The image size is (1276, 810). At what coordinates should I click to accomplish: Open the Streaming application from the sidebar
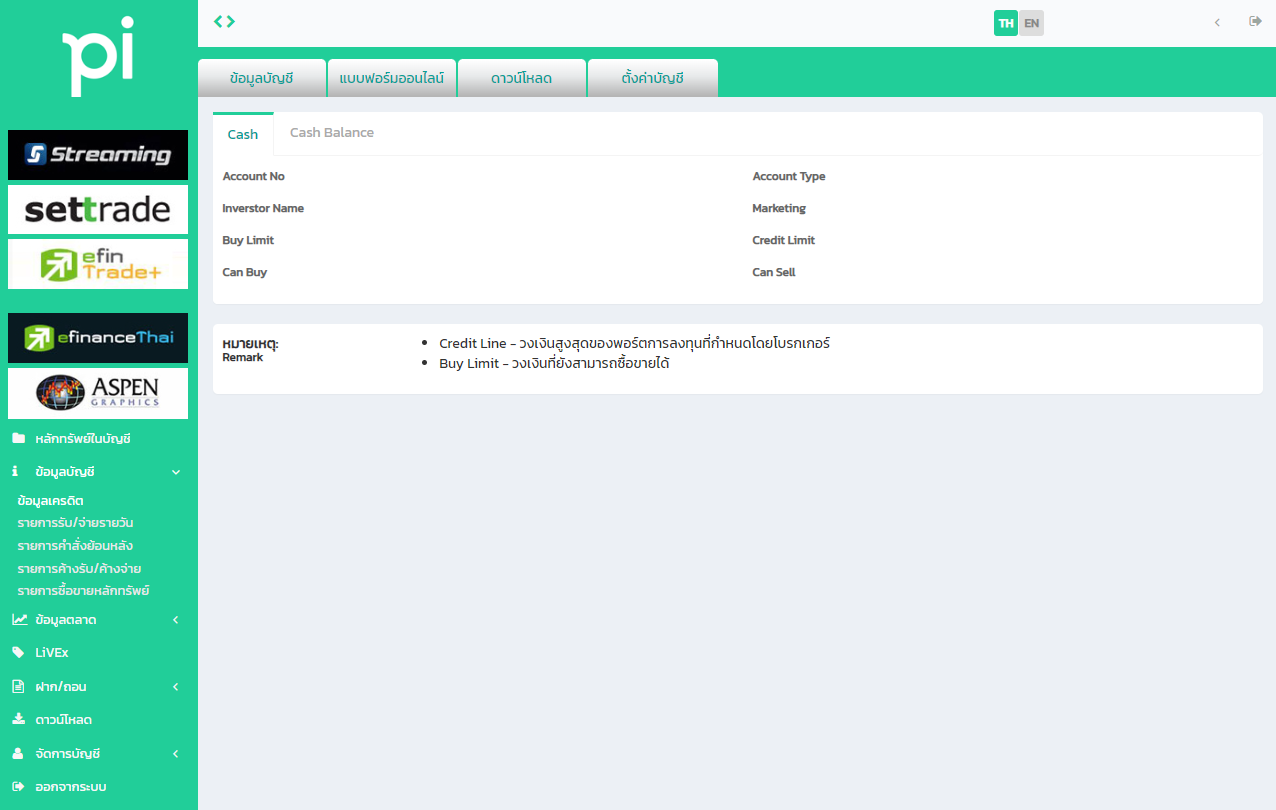click(97, 155)
